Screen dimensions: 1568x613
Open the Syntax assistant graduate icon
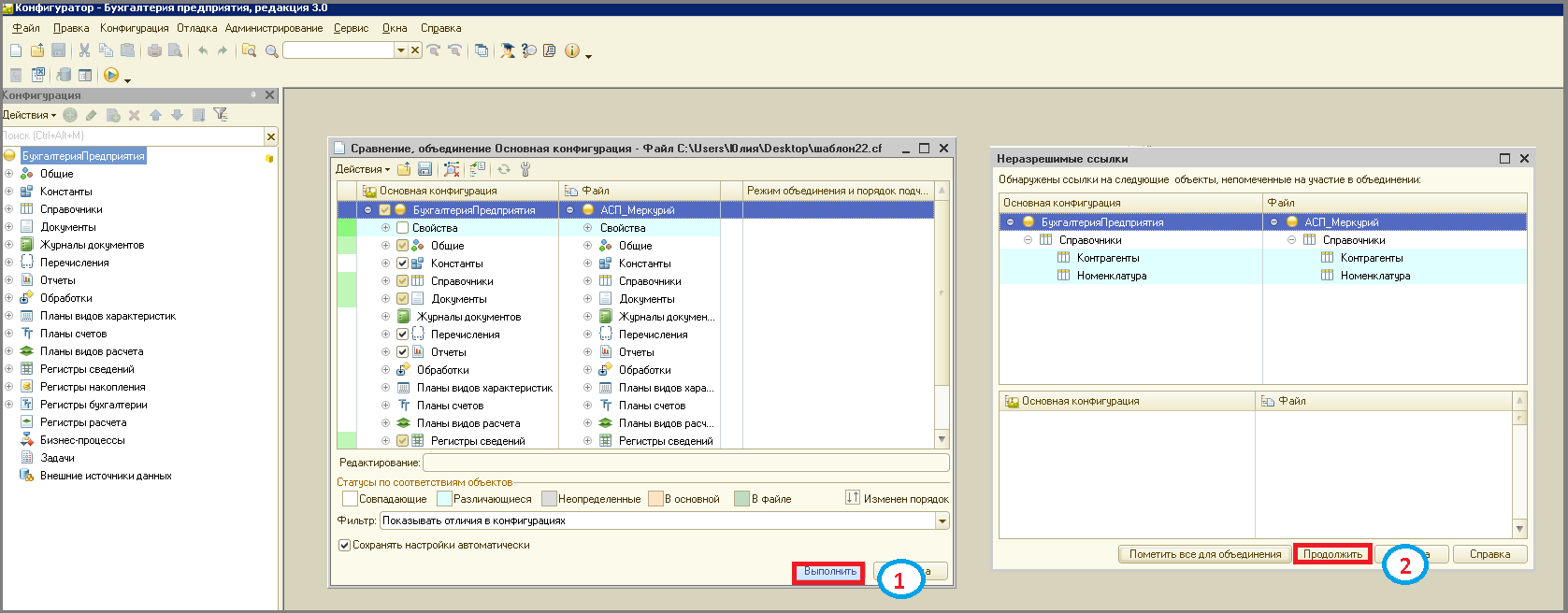coord(508,50)
